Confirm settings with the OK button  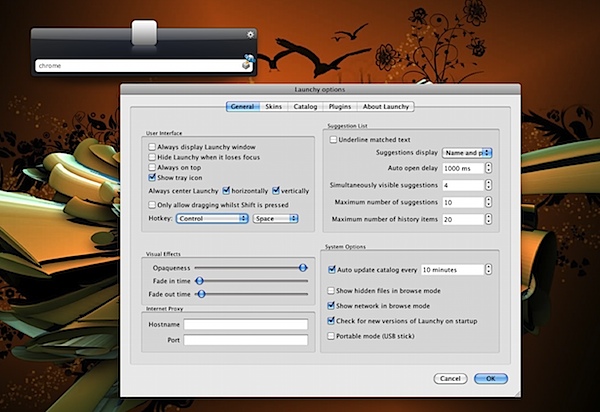[491, 378]
